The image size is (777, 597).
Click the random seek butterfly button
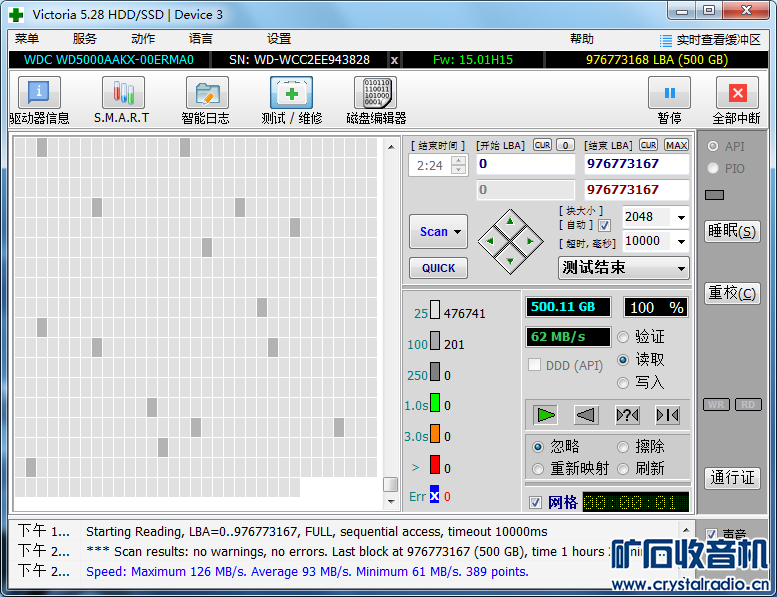[x=627, y=415]
